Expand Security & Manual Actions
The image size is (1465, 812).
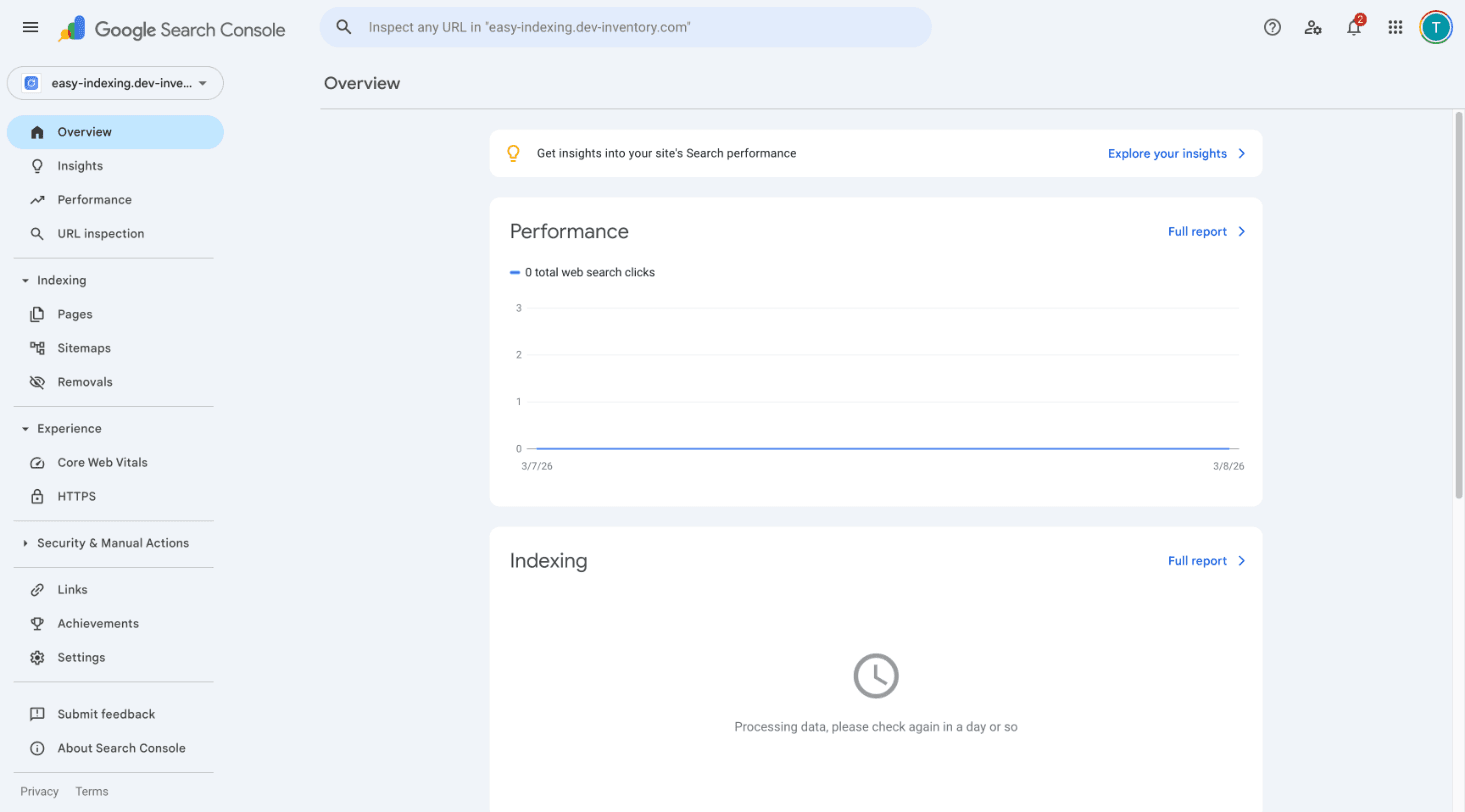pos(24,543)
